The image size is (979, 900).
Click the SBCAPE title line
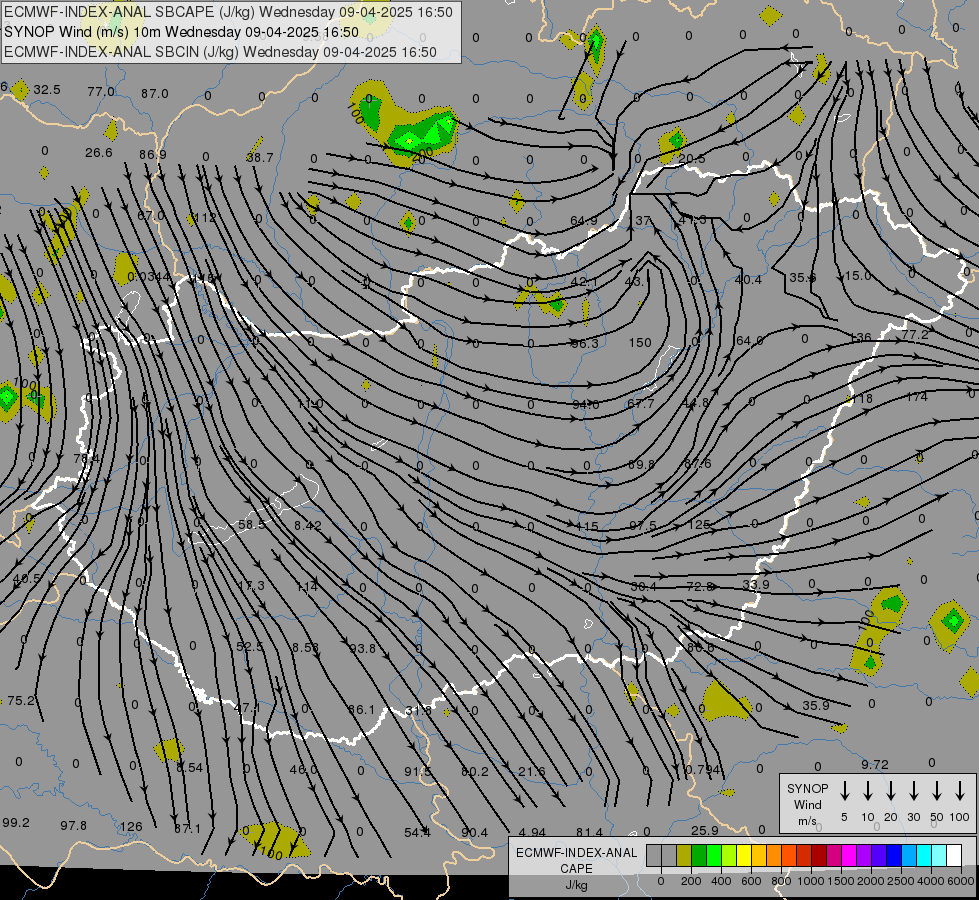coord(228,12)
